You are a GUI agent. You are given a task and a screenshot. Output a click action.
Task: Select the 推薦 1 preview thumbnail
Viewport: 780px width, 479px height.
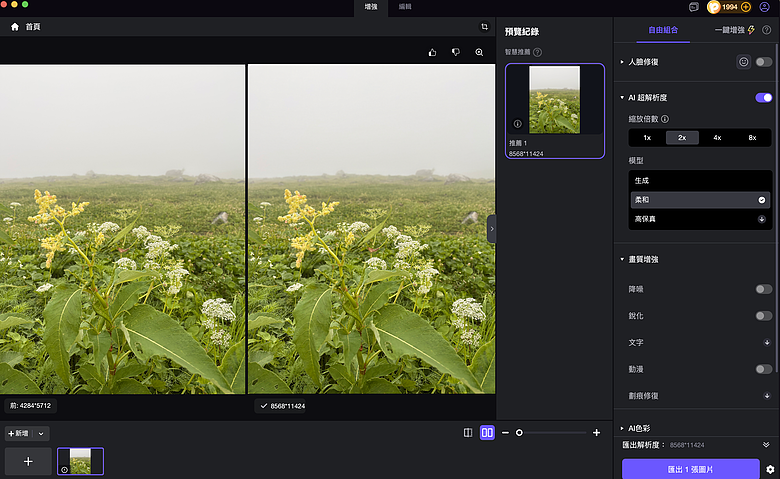[555, 111]
